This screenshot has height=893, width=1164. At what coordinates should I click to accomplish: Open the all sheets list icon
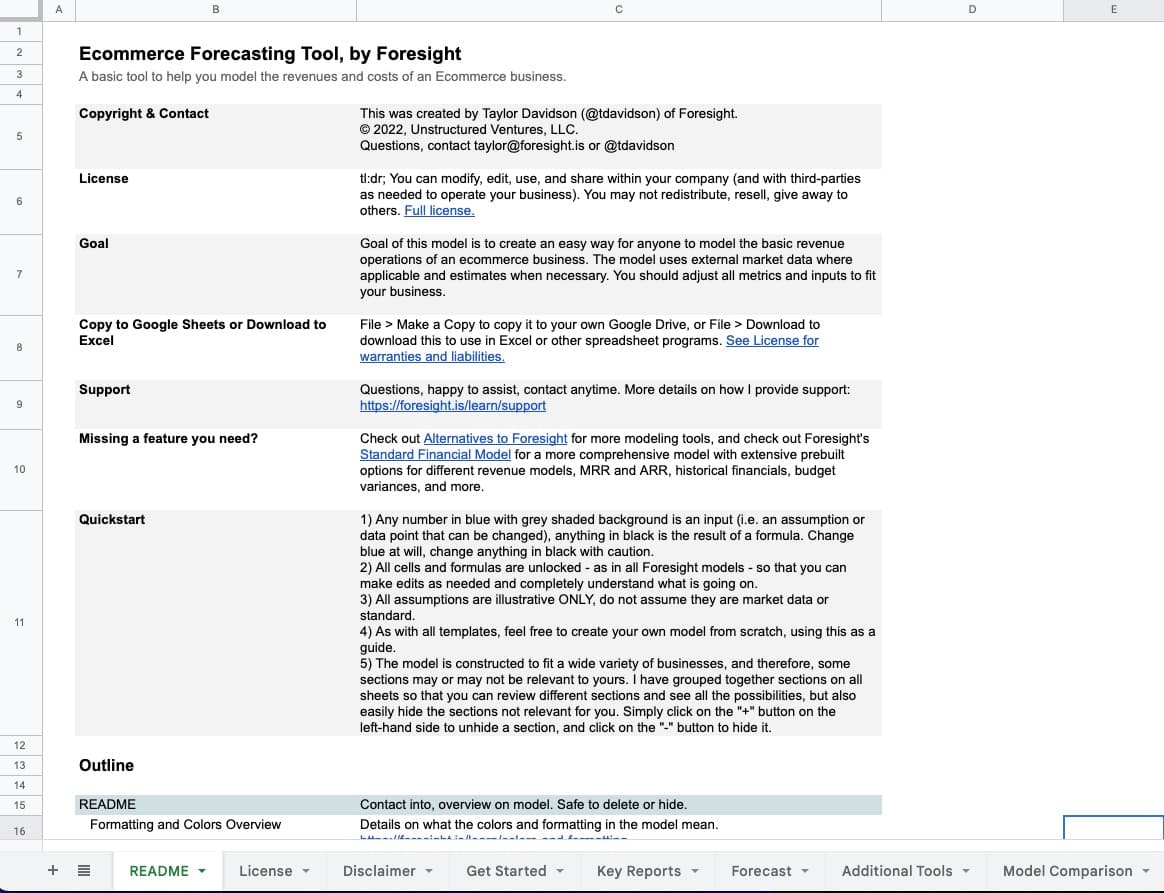point(84,871)
